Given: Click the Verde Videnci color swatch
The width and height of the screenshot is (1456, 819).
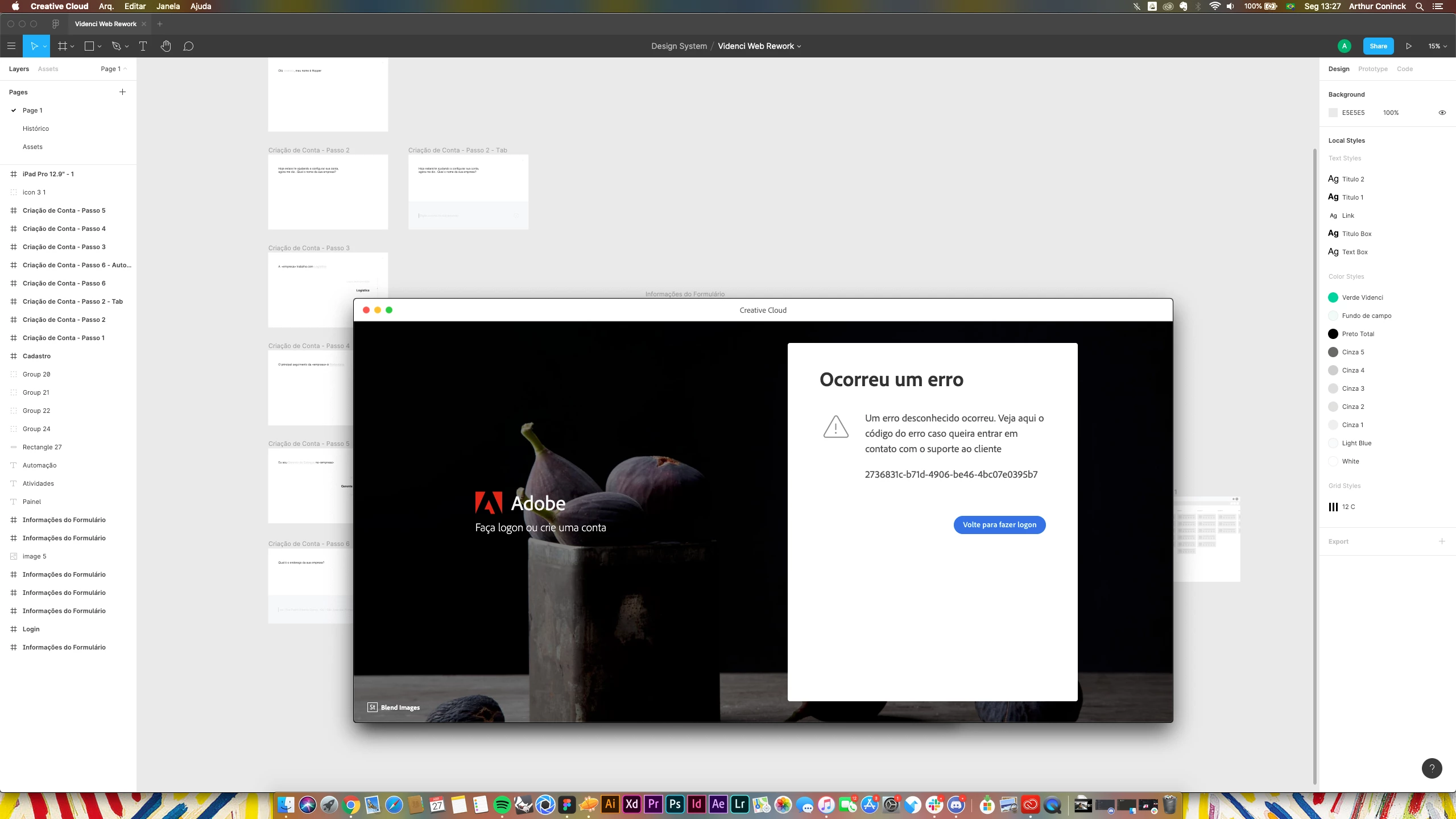Looking at the screenshot, I should coord(1333,297).
